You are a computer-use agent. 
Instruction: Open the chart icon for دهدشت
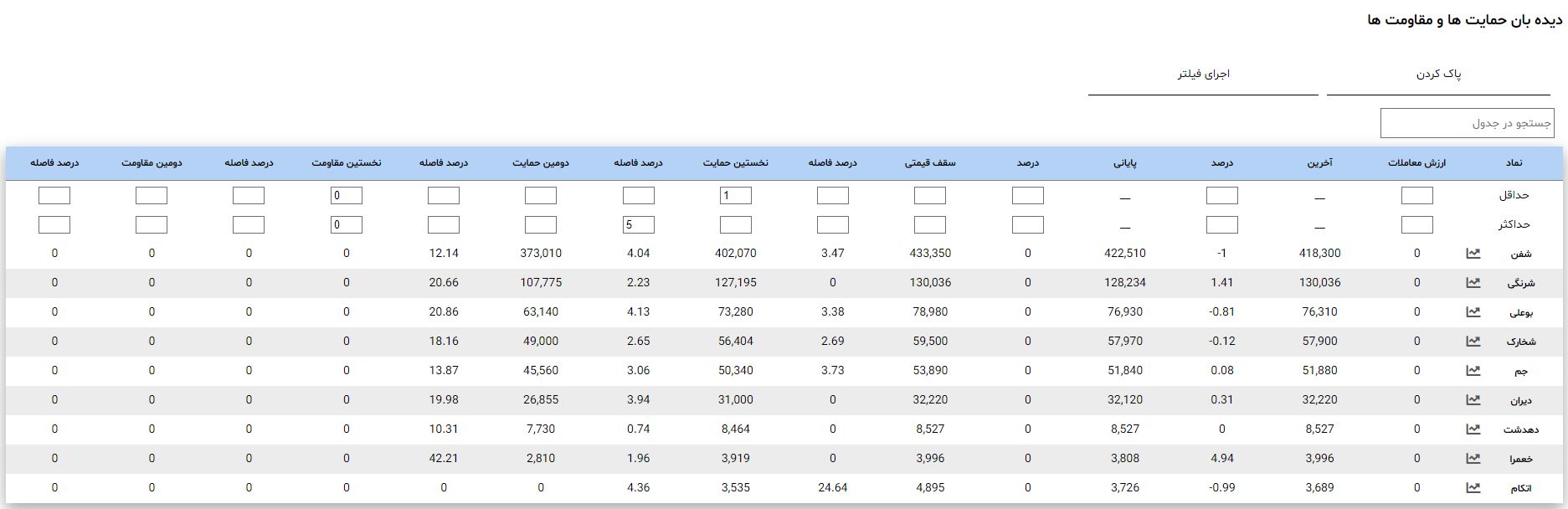pos(1473,429)
